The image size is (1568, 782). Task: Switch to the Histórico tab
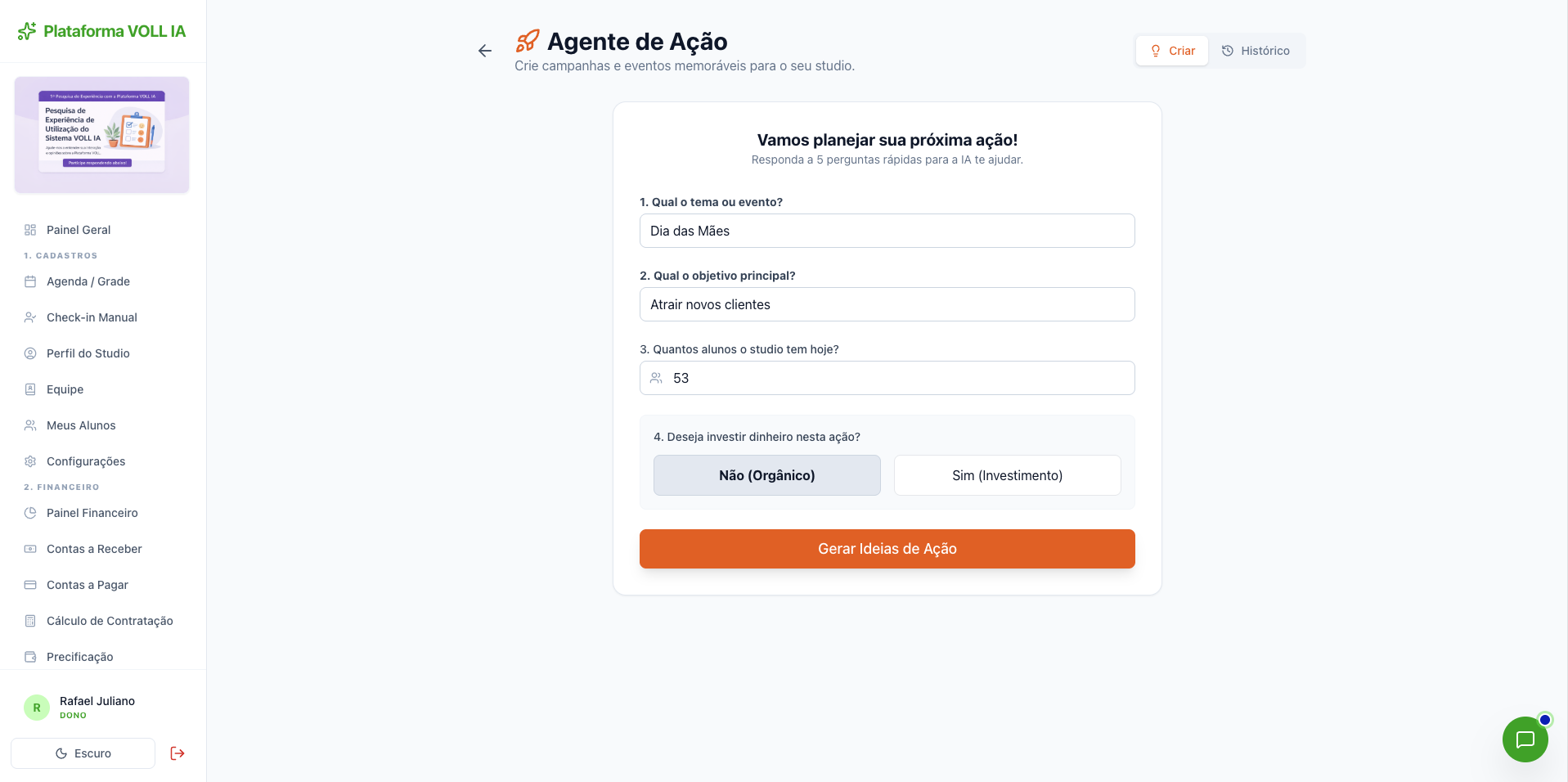[1256, 51]
